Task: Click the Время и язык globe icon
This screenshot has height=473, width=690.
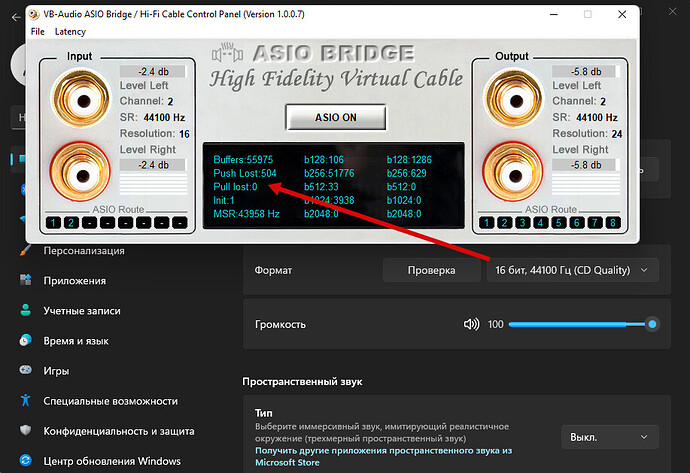Action: click(x=26, y=340)
